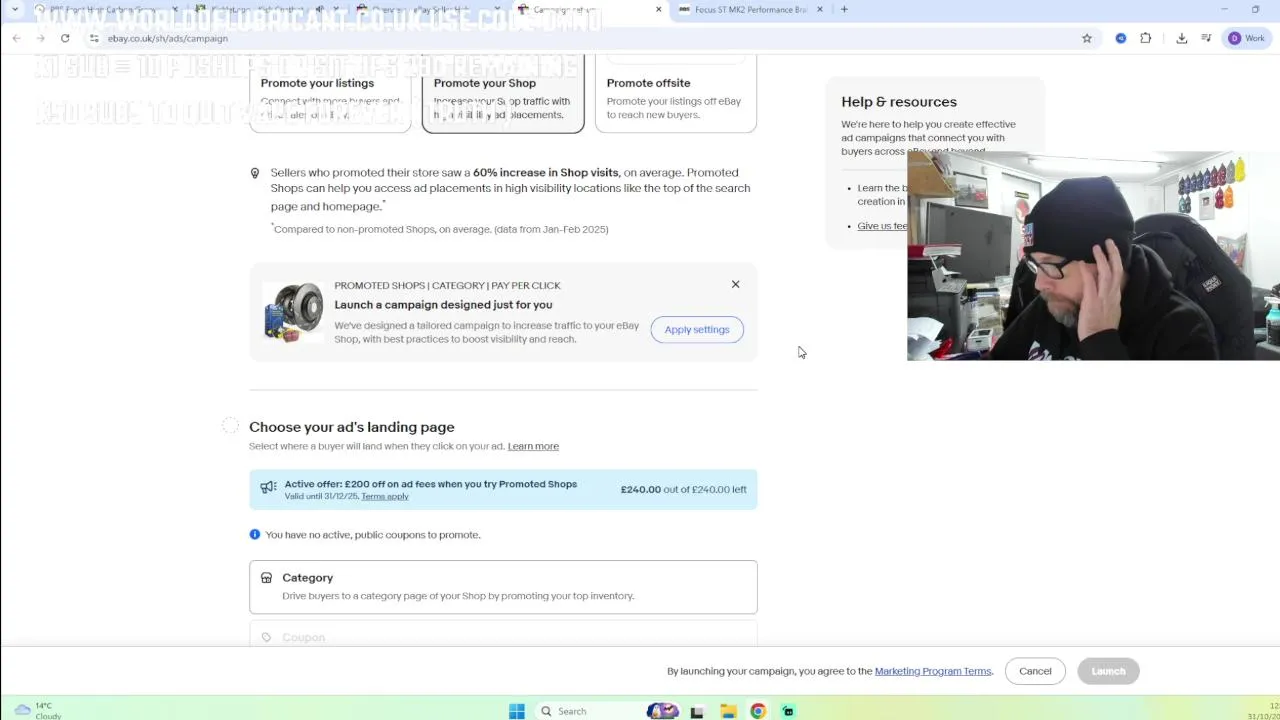This screenshot has height=720, width=1280.
Task: Click the info icon beside coupons notice
Action: tap(255, 535)
